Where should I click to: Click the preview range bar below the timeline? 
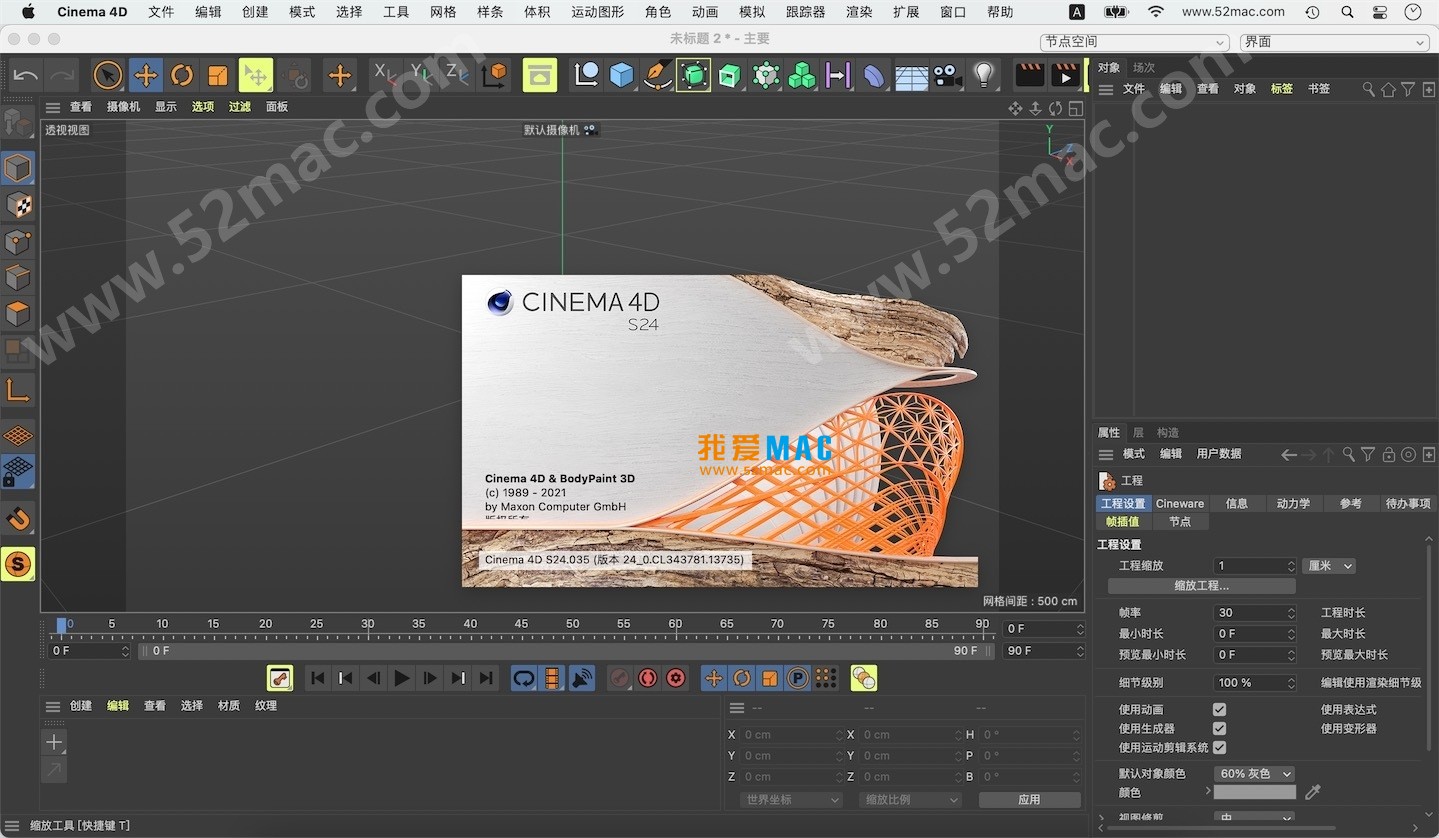tap(567, 651)
